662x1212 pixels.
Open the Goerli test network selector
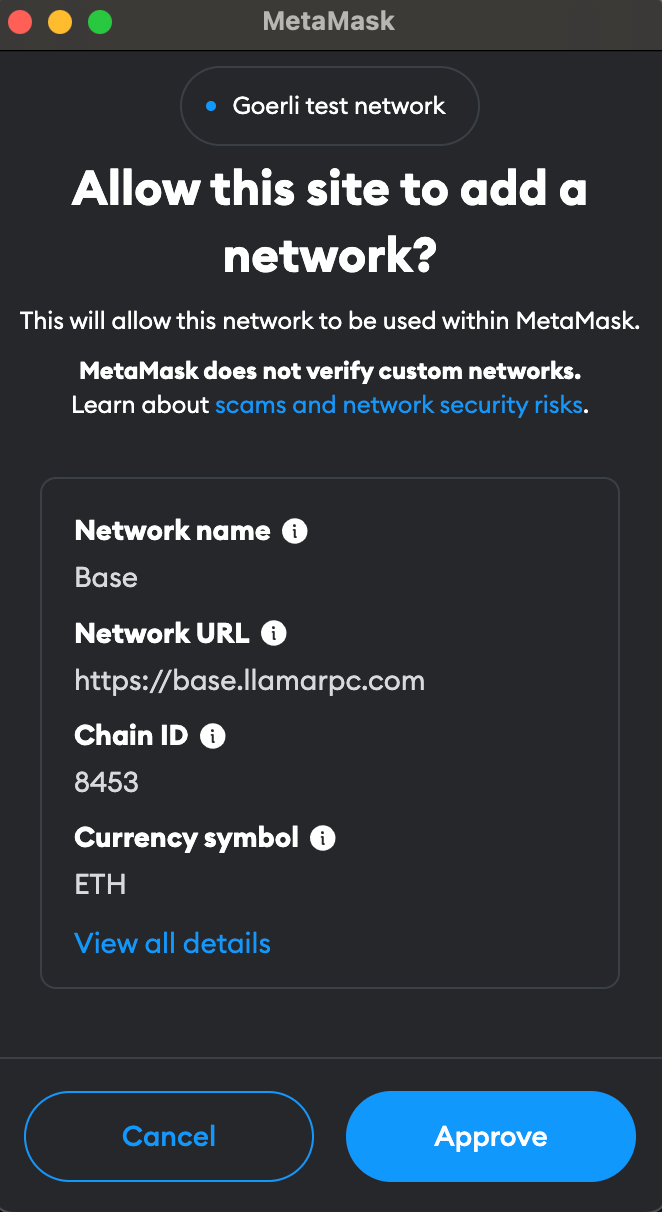point(330,106)
